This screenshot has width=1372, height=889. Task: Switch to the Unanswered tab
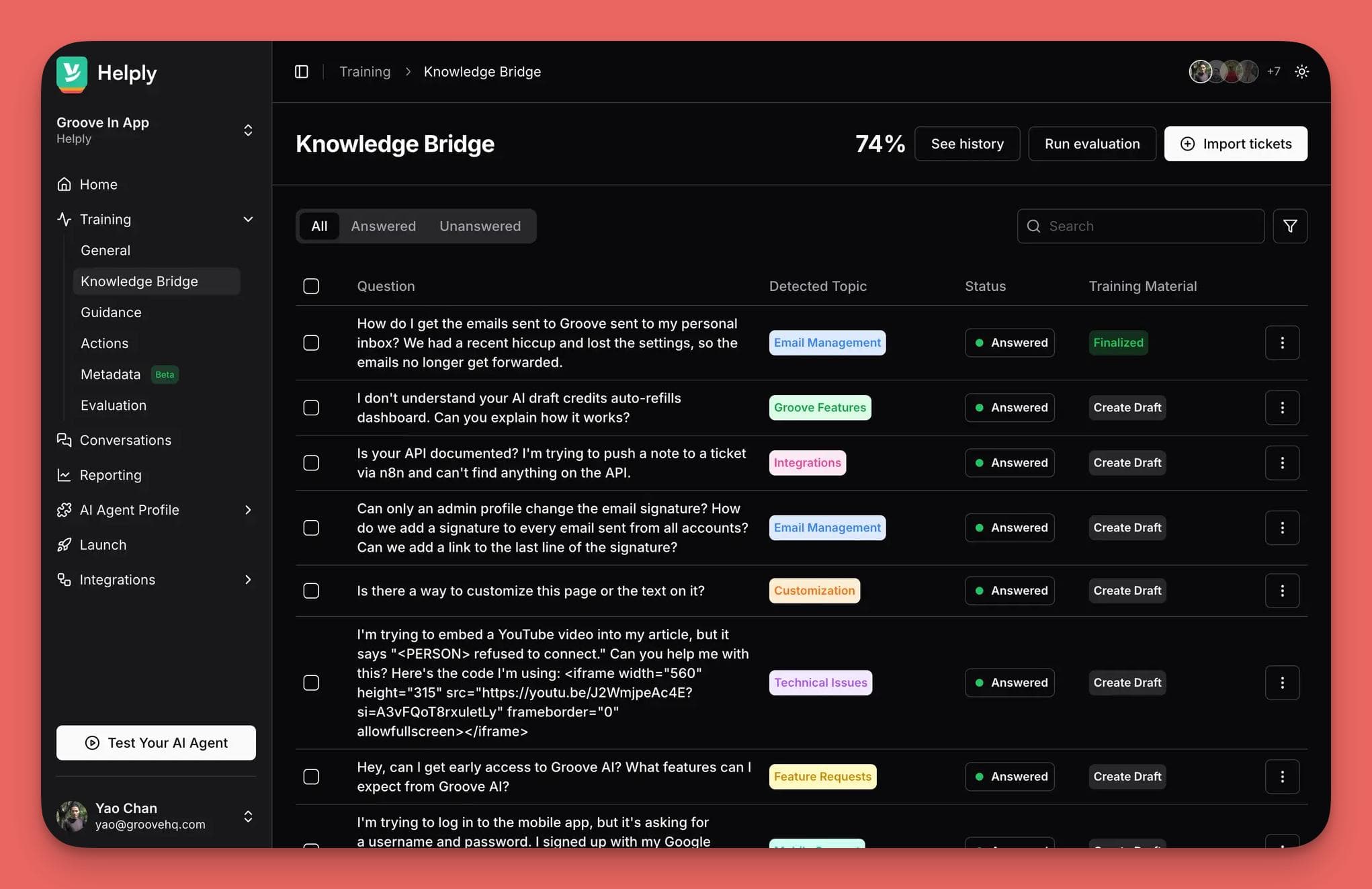click(480, 226)
